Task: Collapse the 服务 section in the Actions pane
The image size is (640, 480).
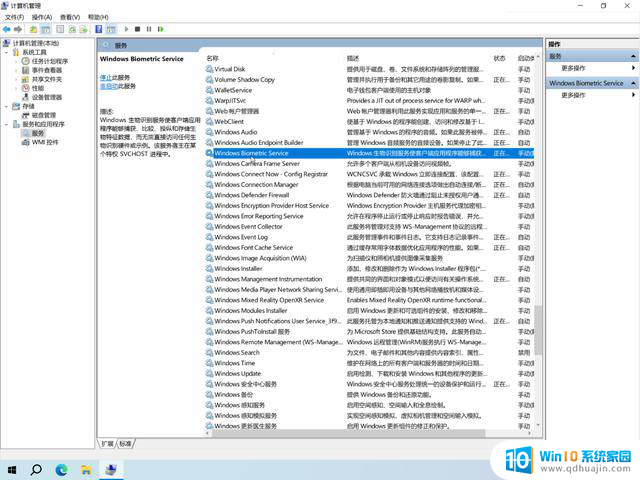Action: 633,56
